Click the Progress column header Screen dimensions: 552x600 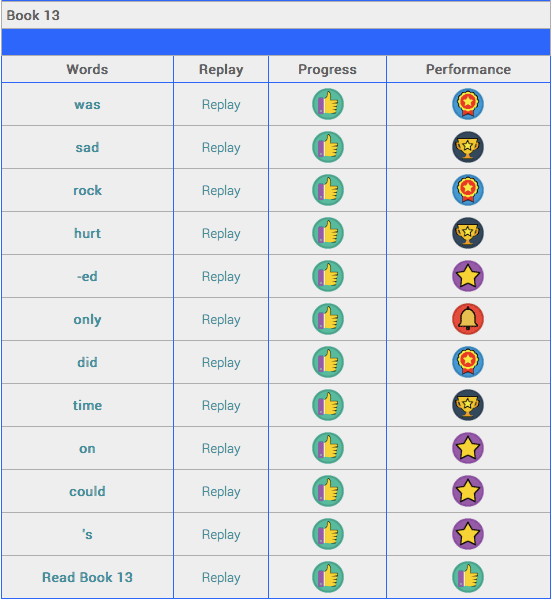(x=327, y=69)
